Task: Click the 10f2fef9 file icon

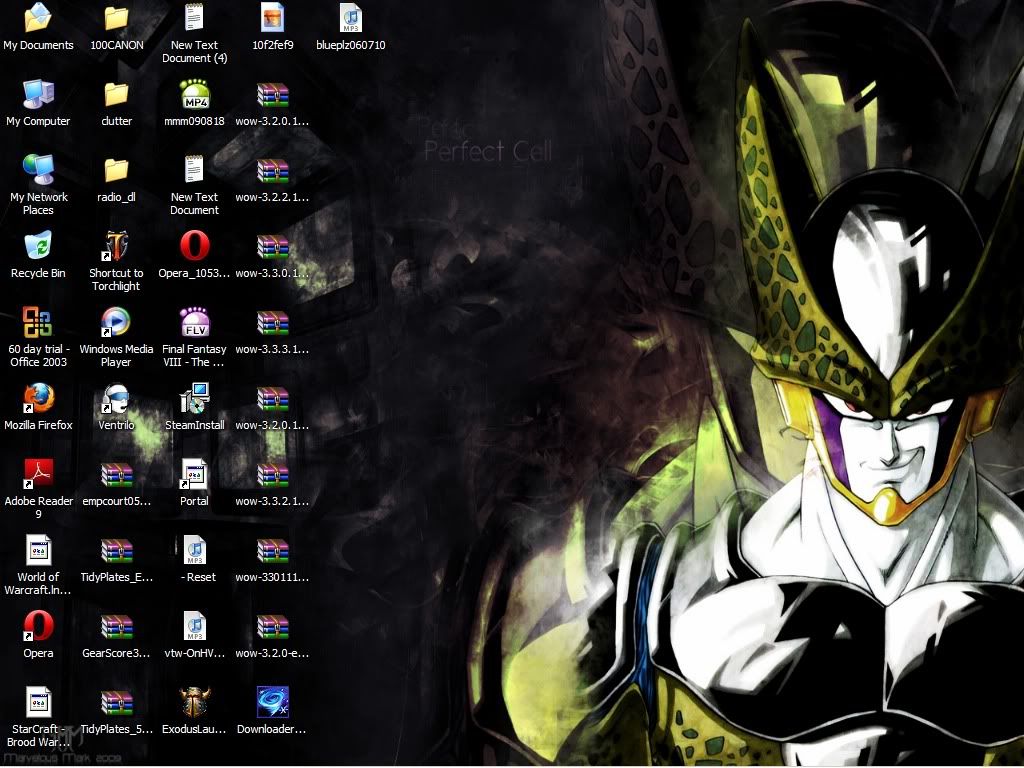Action: pyautogui.click(x=272, y=18)
